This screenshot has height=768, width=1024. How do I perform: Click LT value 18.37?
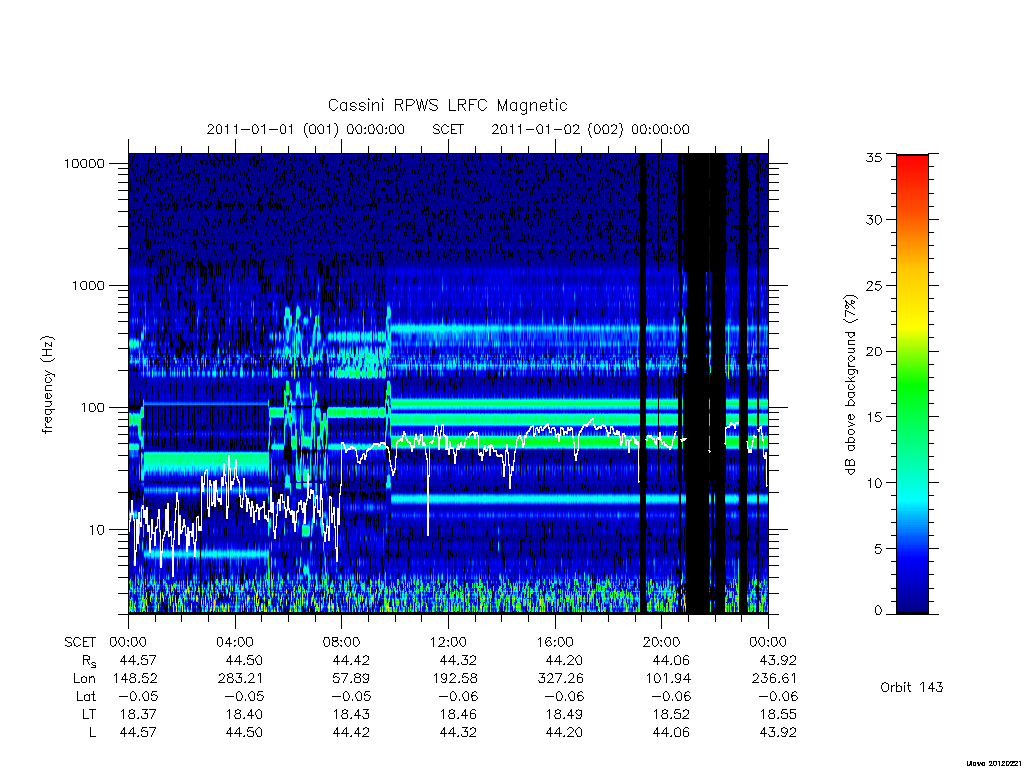pos(138,714)
